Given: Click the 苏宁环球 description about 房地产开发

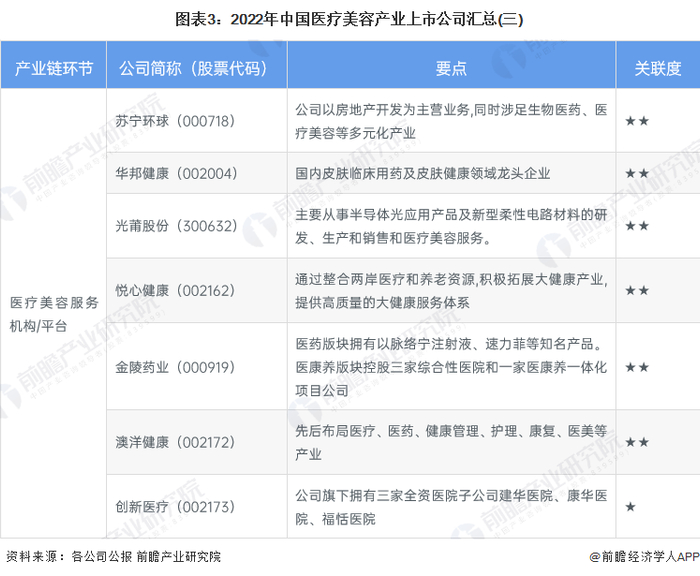Looking at the screenshot, I should point(451,121).
